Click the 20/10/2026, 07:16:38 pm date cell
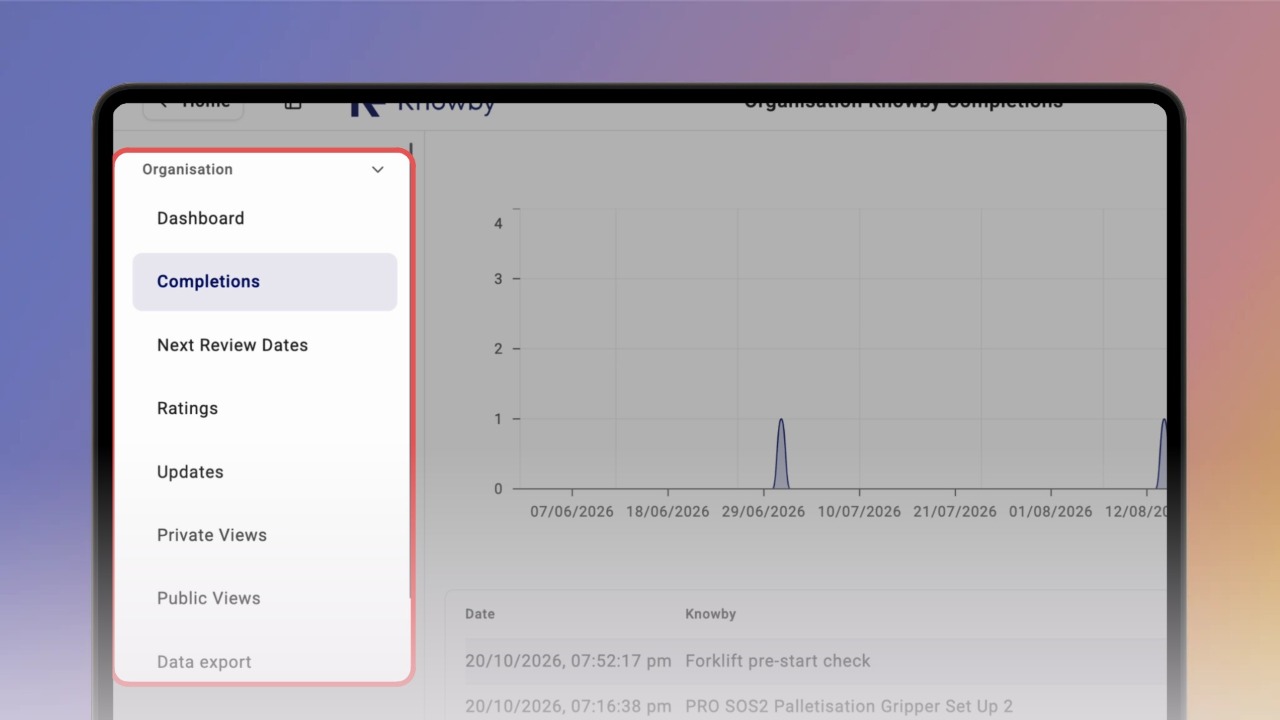 click(568, 707)
